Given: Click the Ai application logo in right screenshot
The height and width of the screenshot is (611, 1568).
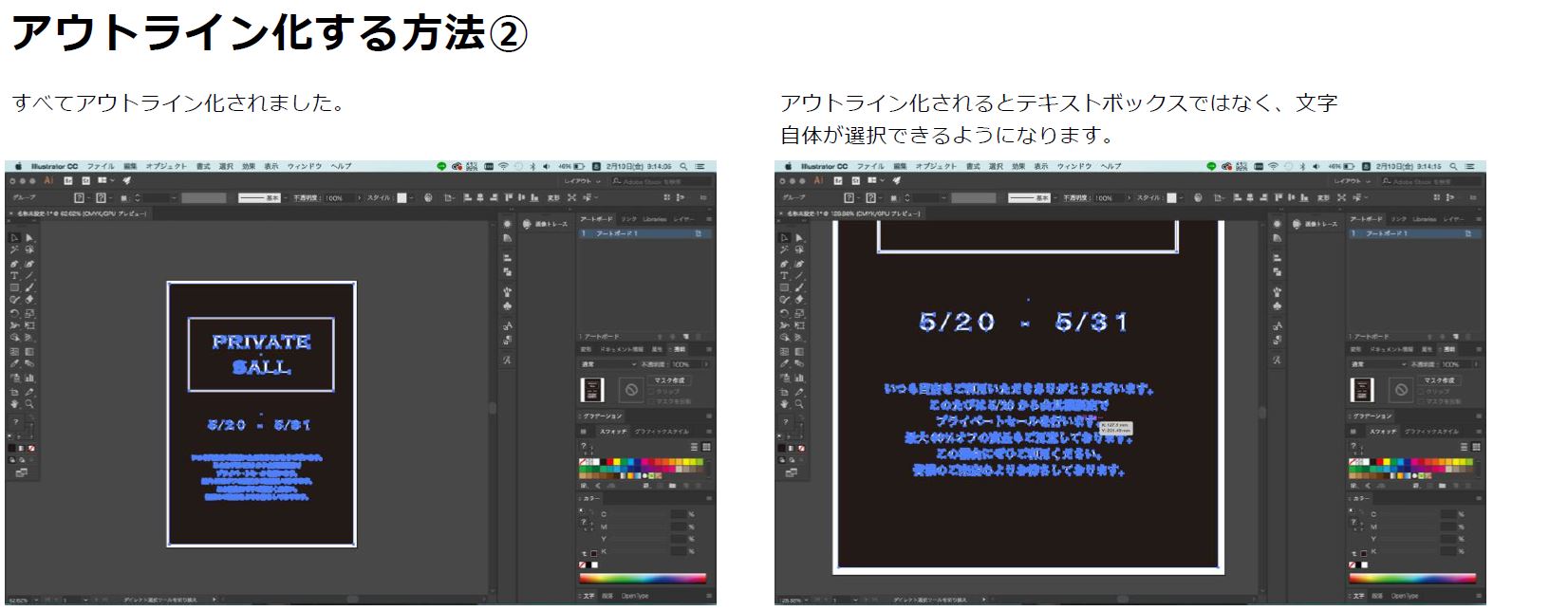Looking at the screenshot, I should [817, 180].
